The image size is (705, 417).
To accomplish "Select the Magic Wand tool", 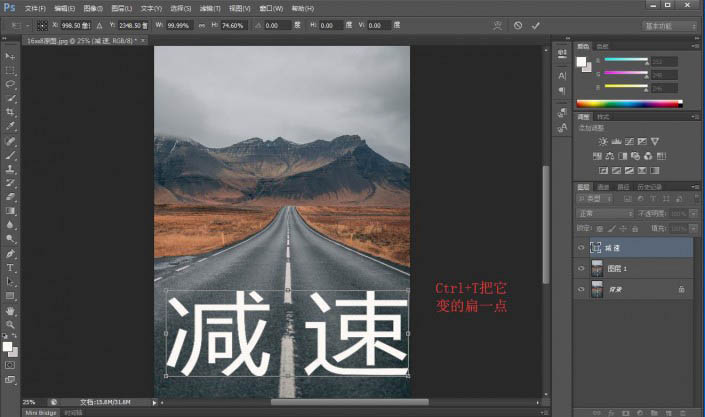I will pos(10,98).
